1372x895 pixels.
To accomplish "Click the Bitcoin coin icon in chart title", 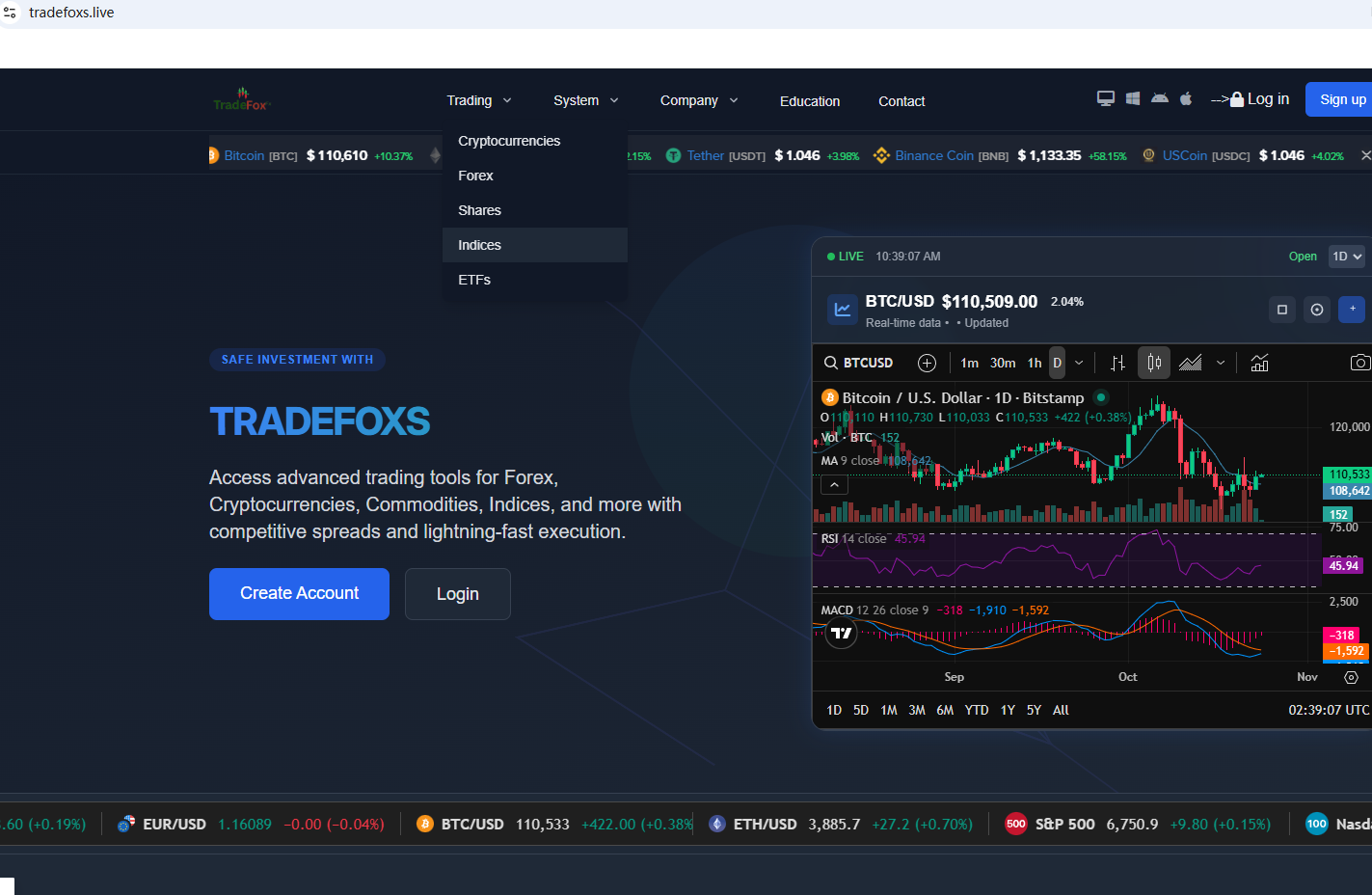I will [x=829, y=397].
